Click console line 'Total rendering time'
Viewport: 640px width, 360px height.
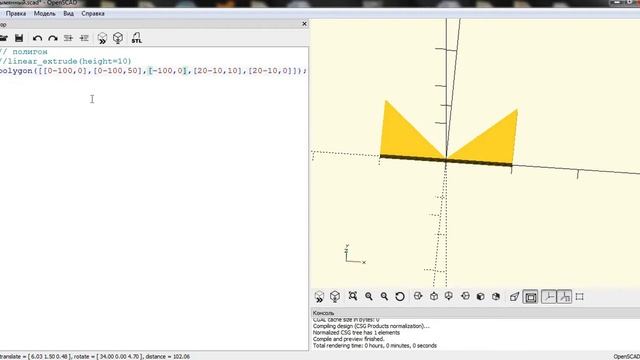click(375, 346)
